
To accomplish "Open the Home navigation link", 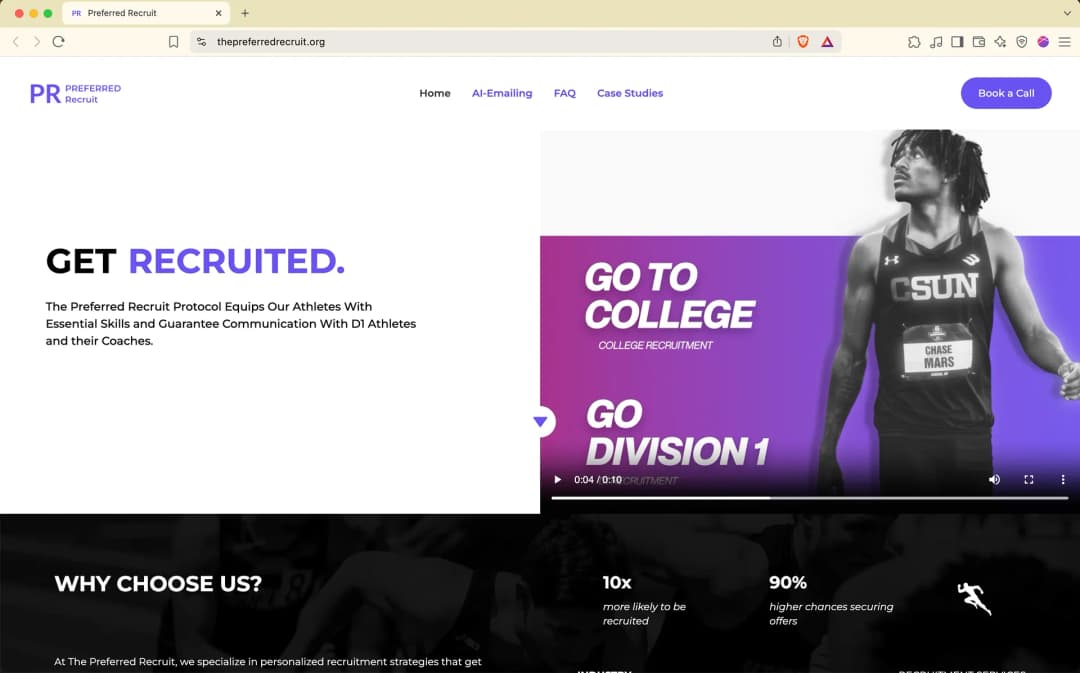I will pos(435,93).
